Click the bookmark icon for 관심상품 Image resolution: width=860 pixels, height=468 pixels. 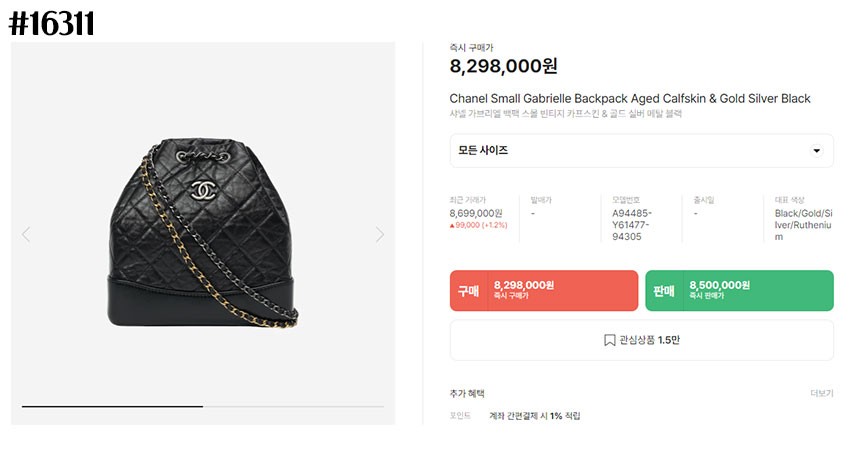609,340
